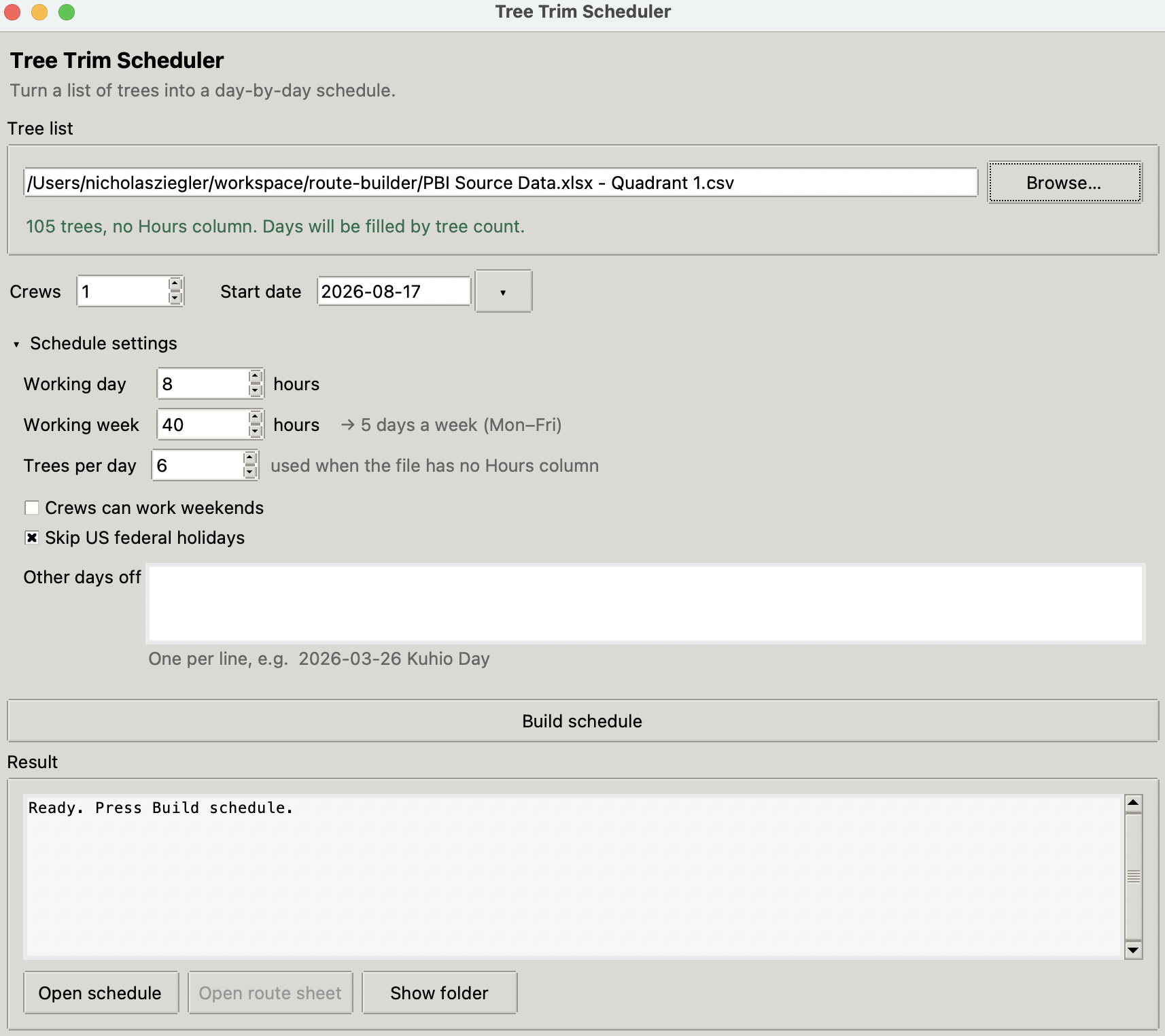Increase Working day hours with up arrow

255,377
